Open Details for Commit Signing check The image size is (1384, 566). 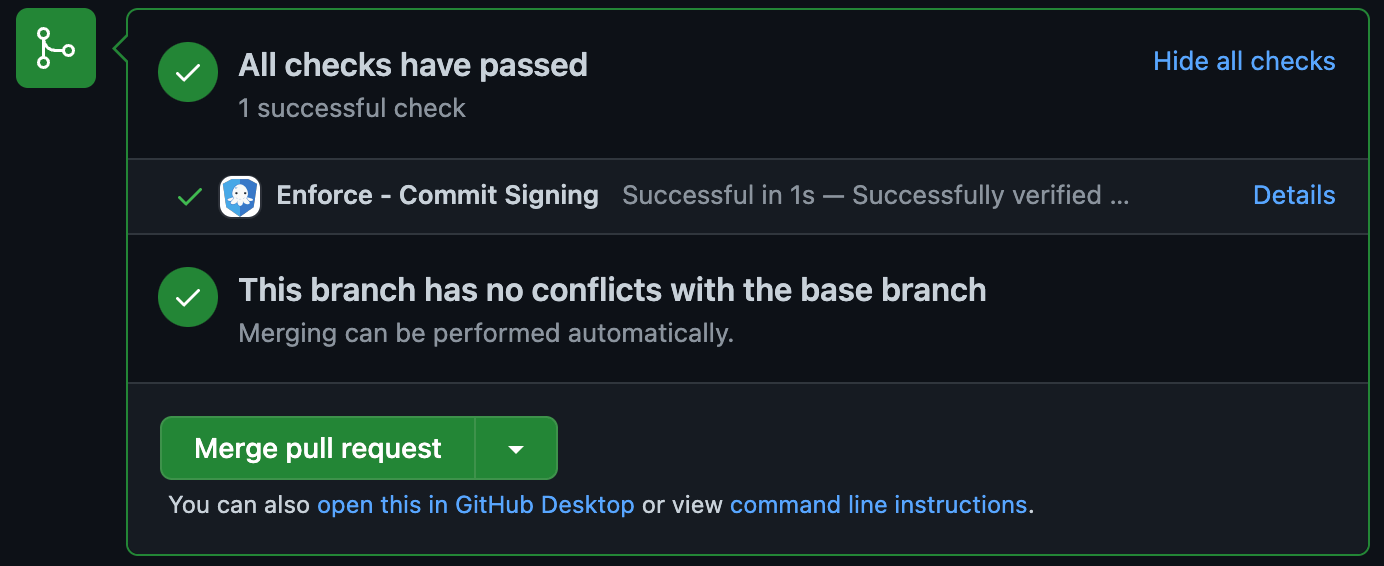click(1294, 195)
